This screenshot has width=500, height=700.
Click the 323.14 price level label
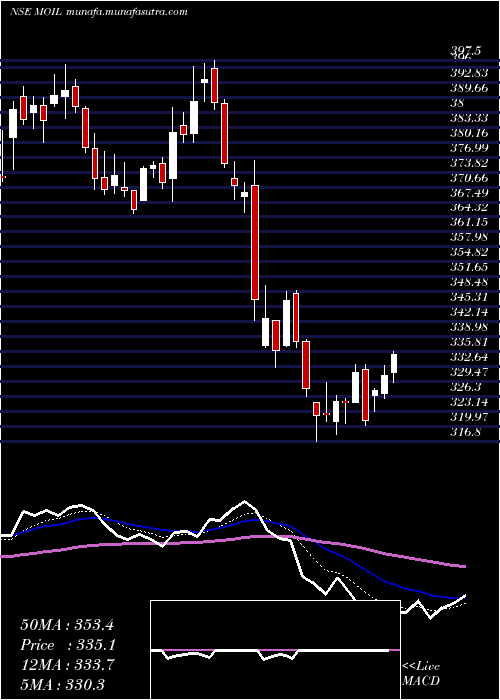pos(469,402)
